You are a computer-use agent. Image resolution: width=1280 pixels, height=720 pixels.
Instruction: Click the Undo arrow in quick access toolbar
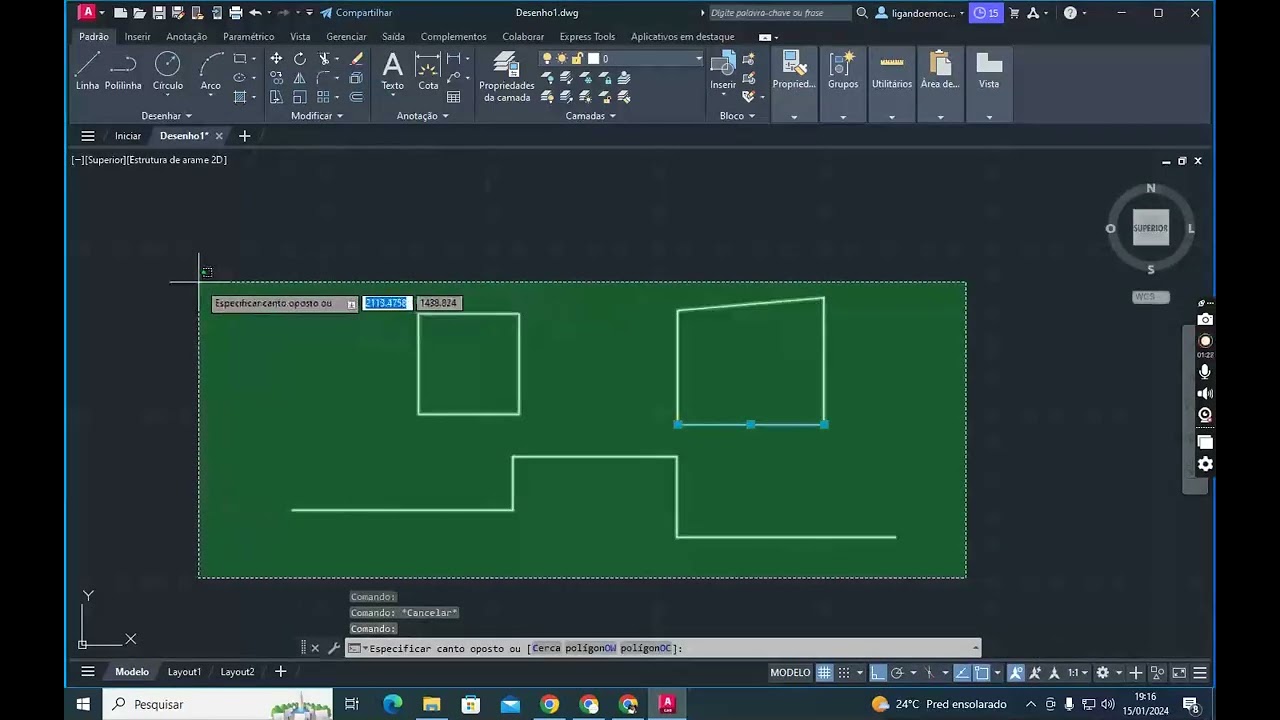pos(256,13)
